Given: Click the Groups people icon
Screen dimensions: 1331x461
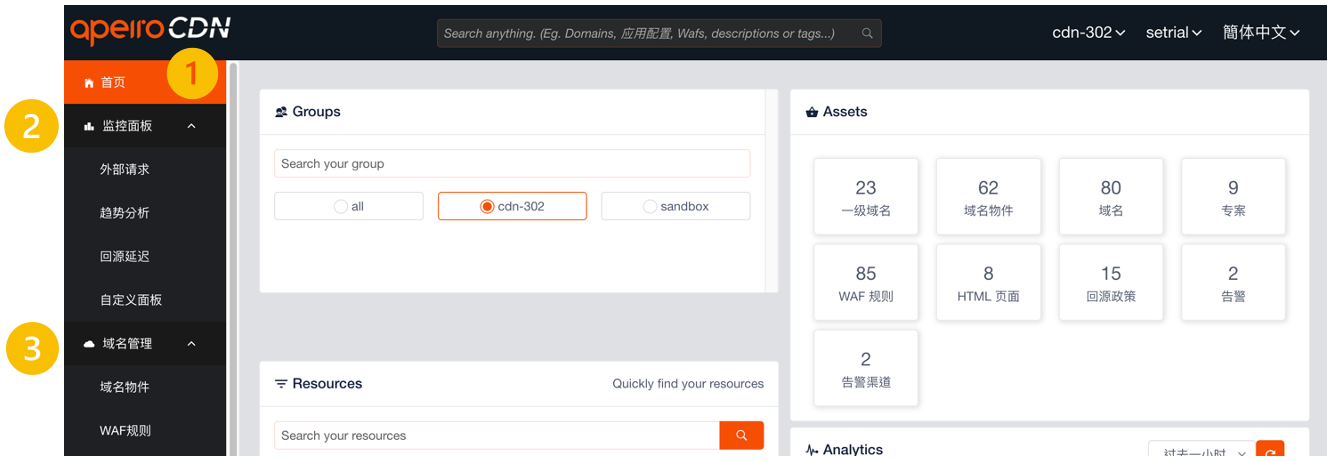Looking at the screenshot, I should coord(281,112).
